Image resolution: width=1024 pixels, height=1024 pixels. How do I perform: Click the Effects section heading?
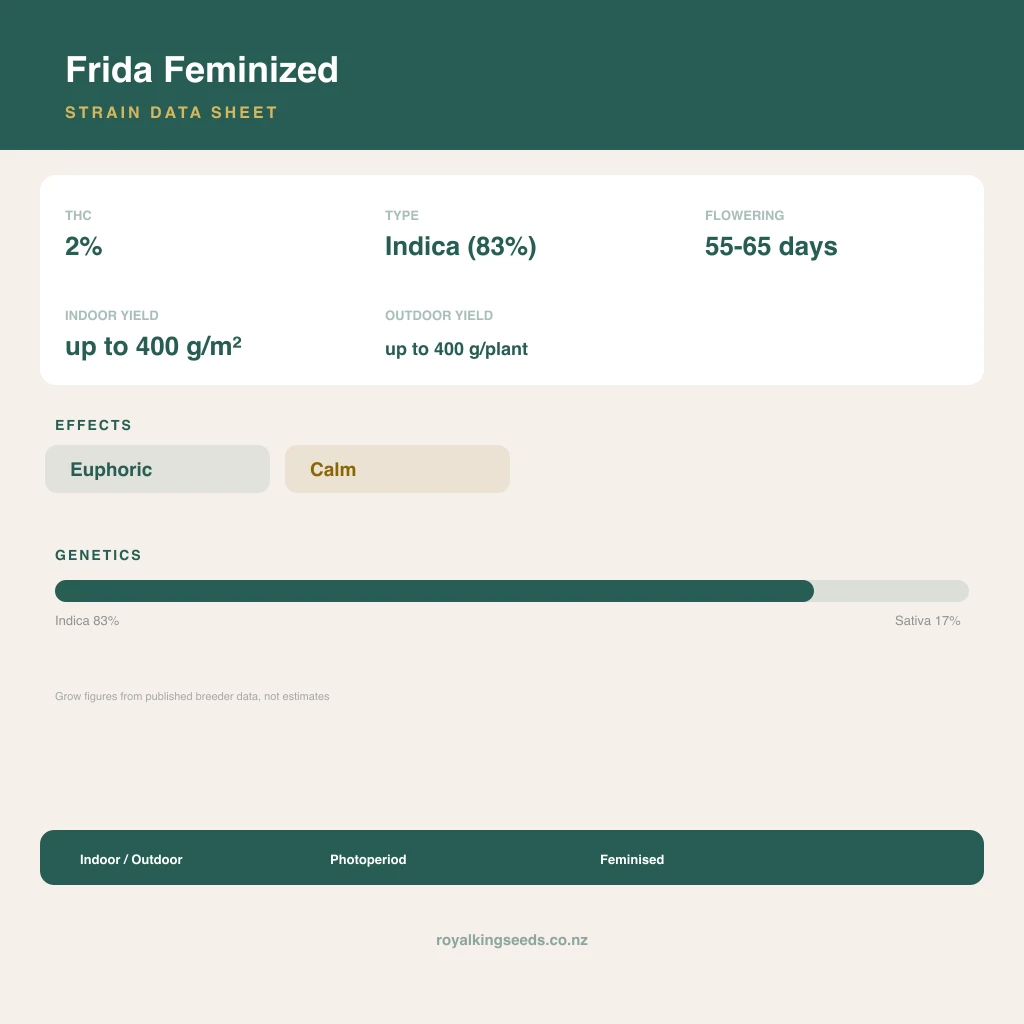[x=93, y=425]
